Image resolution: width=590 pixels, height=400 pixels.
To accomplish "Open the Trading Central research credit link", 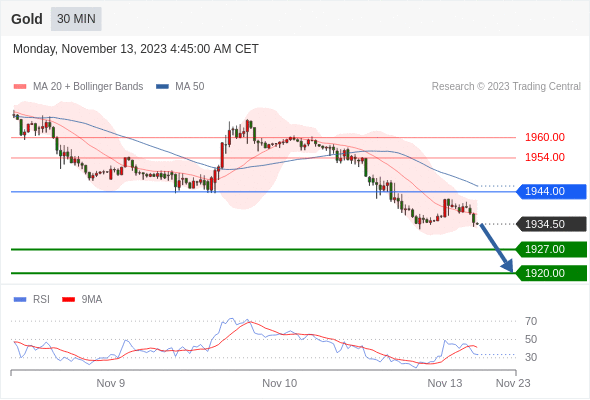I will pyautogui.click(x=506, y=87).
